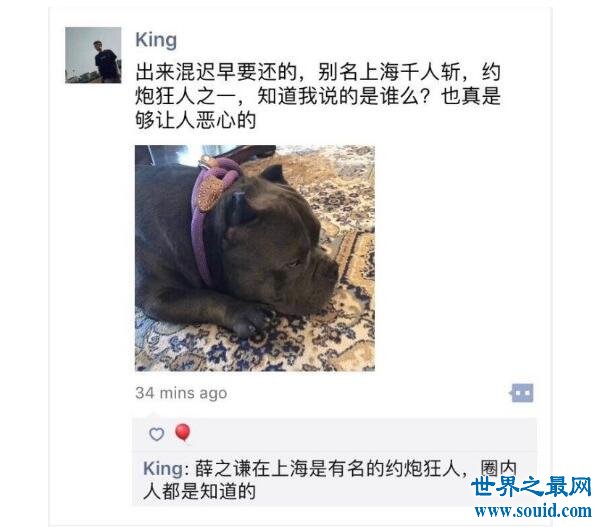The height and width of the screenshot is (527, 599).
Task: Click the '34 mins ago' timestamp
Action: click(181, 393)
